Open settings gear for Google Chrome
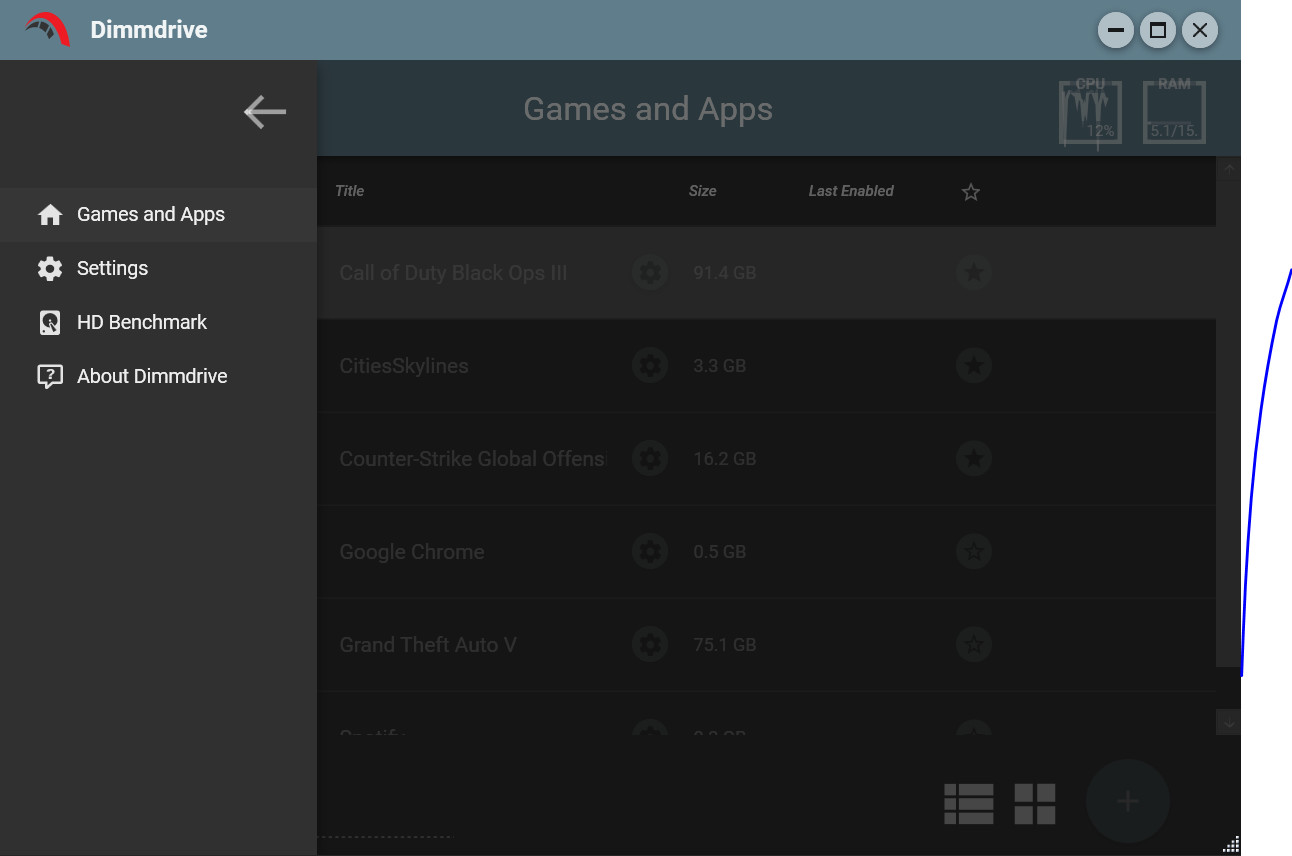The width and height of the screenshot is (1292, 856). (x=650, y=551)
